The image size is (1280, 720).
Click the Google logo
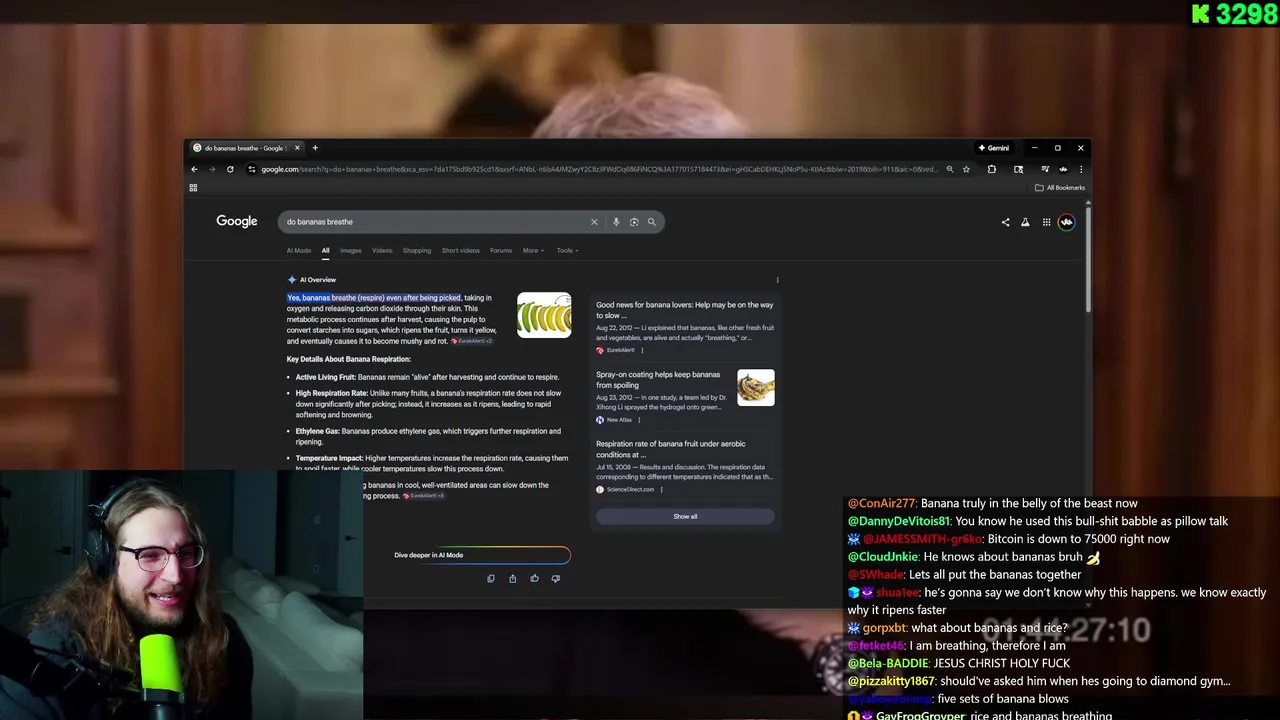coord(237,221)
